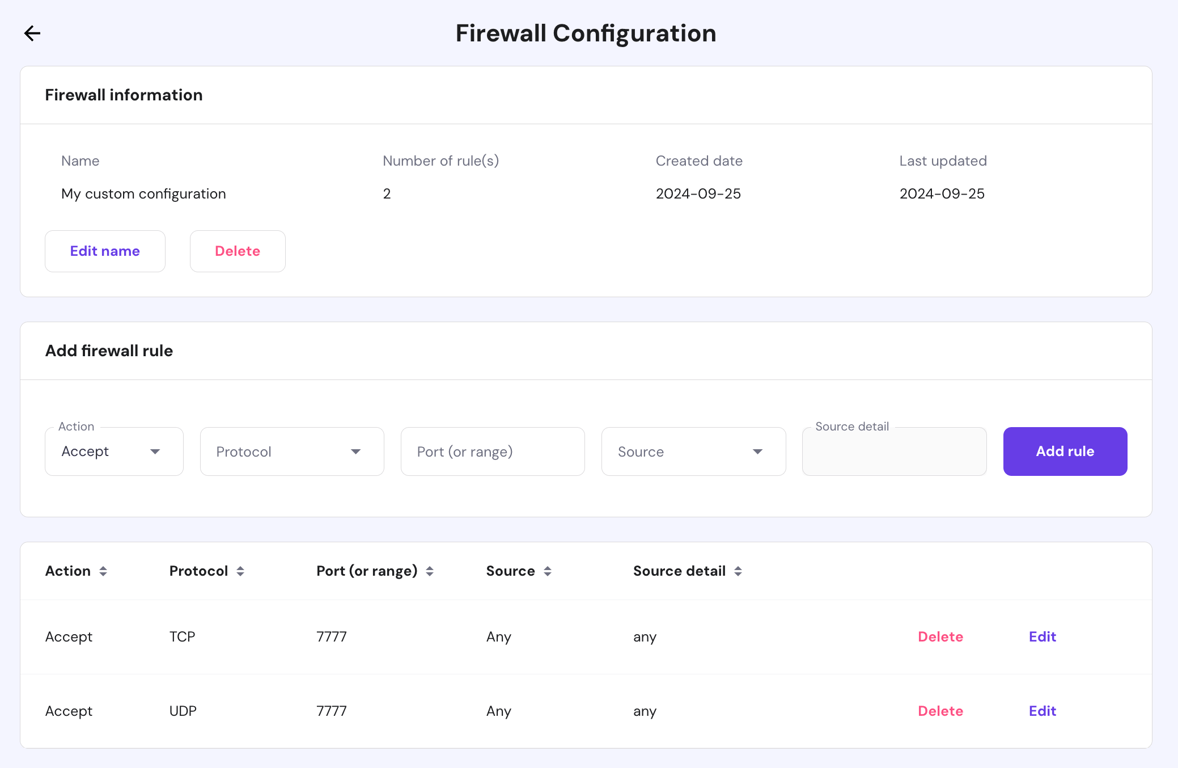Image resolution: width=1178 pixels, height=768 pixels.
Task: Sort rules by Source detail
Action: (737, 571)
